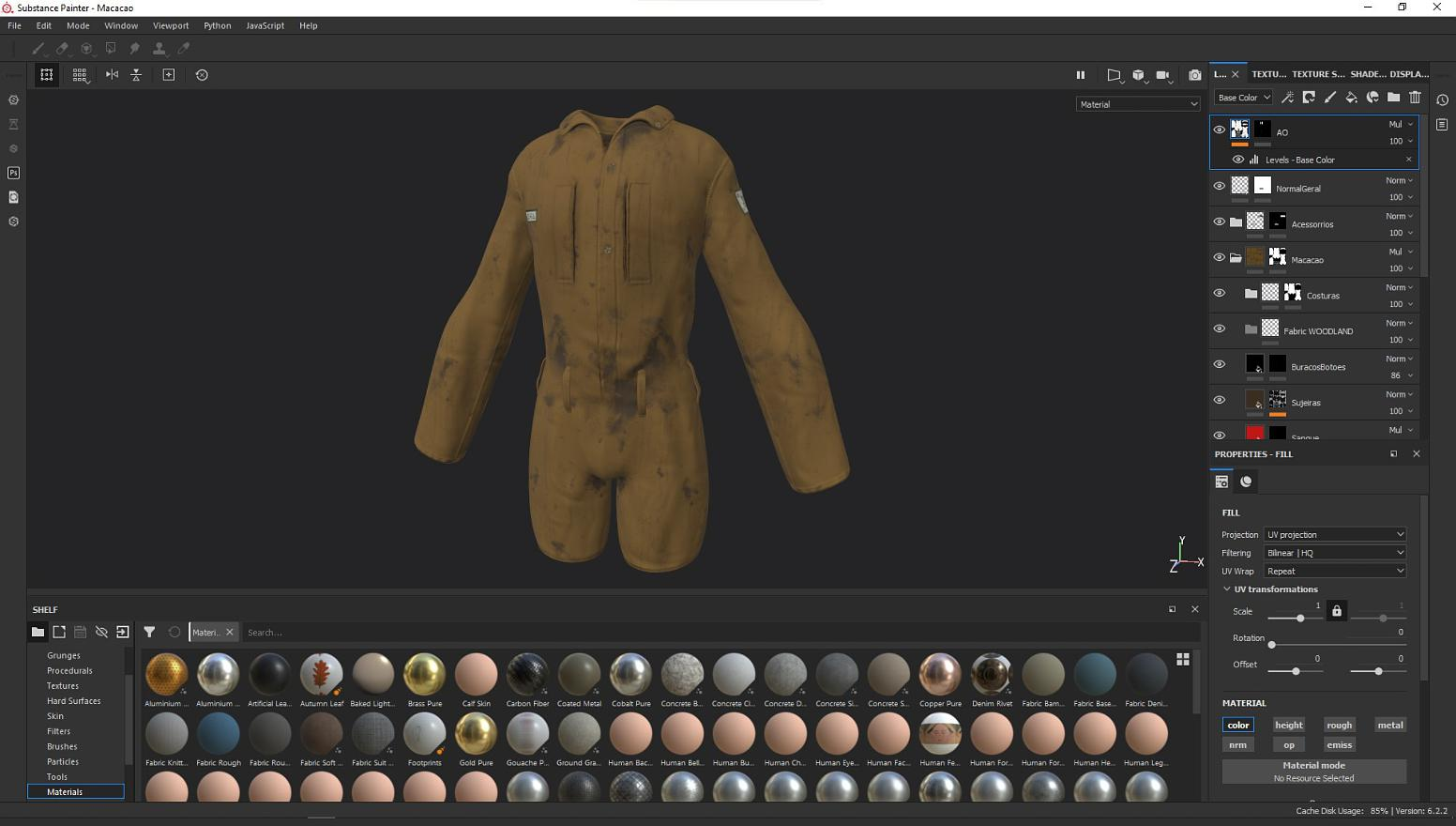The width and height of the screenshot is (1456, 826).
Task: Click the viewport history reset icon
Action: point(202,75)
